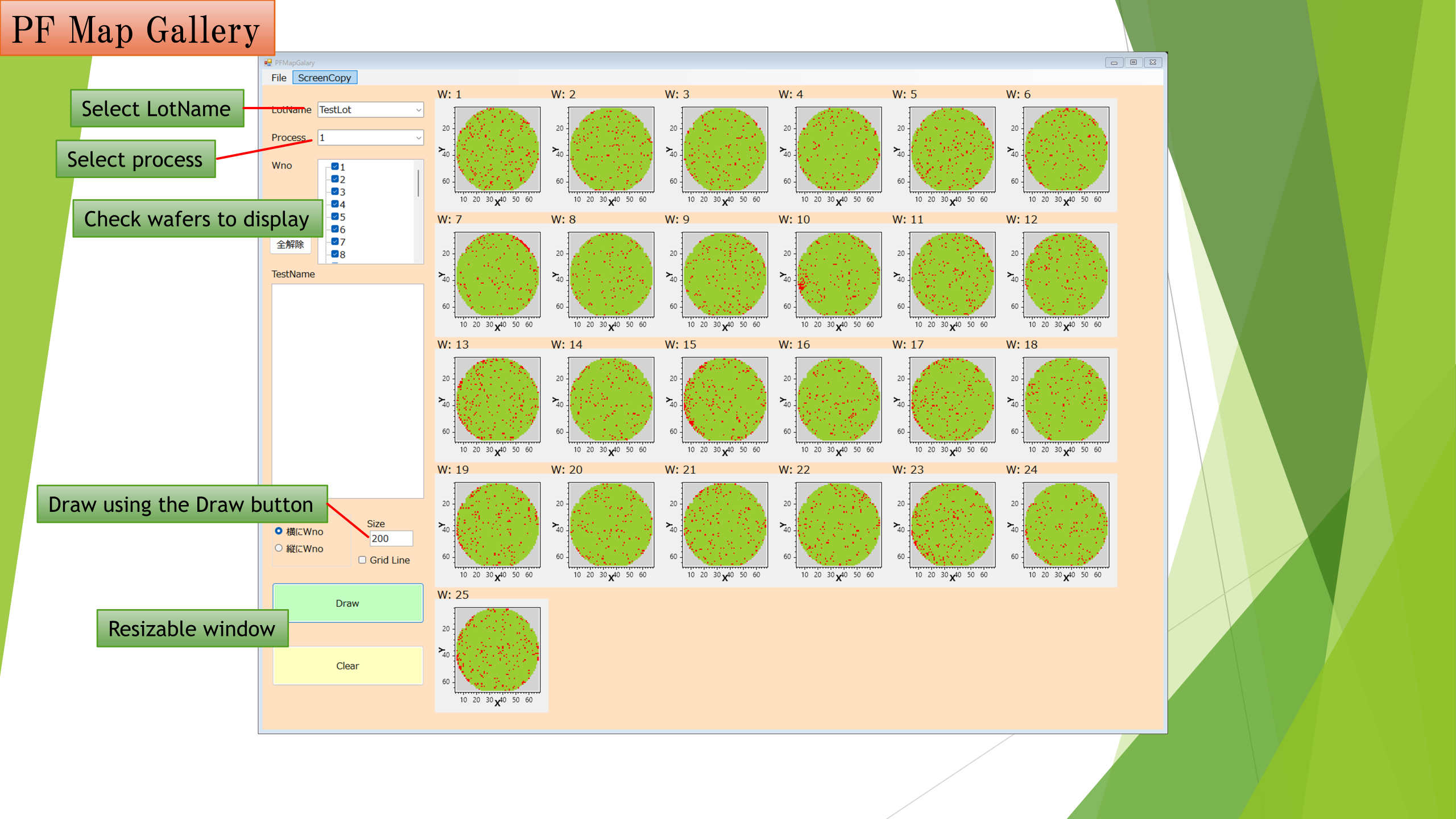1456x819 pixels.
Task: Click the minimize window icon of PFMapGalary
Action: [1114, 63]
